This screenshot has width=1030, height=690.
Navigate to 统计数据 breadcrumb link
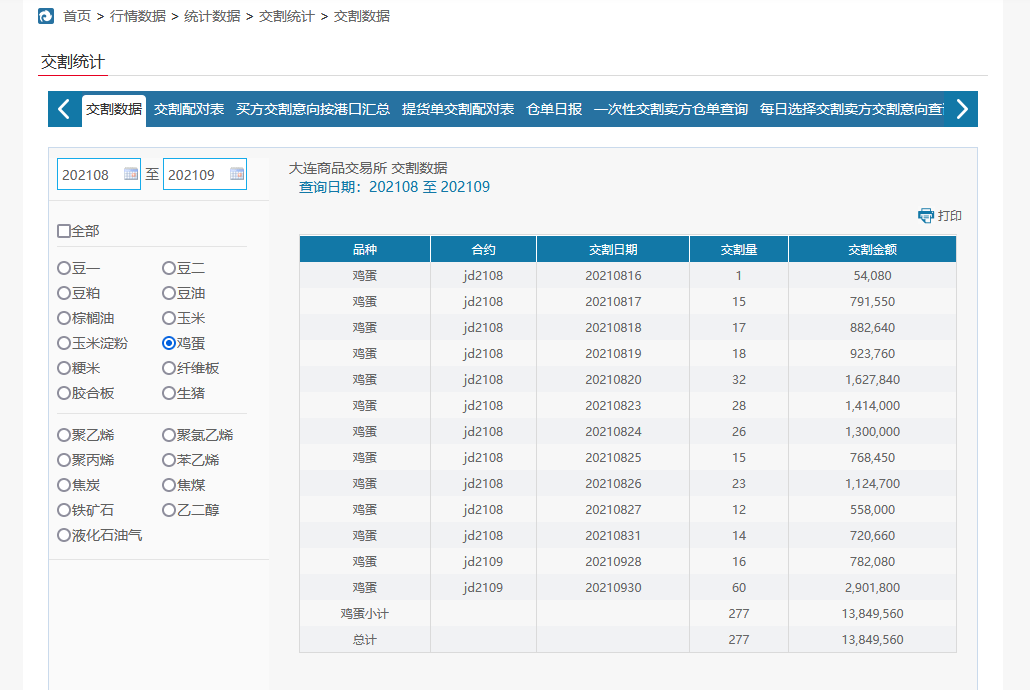[x=212, y=16]
